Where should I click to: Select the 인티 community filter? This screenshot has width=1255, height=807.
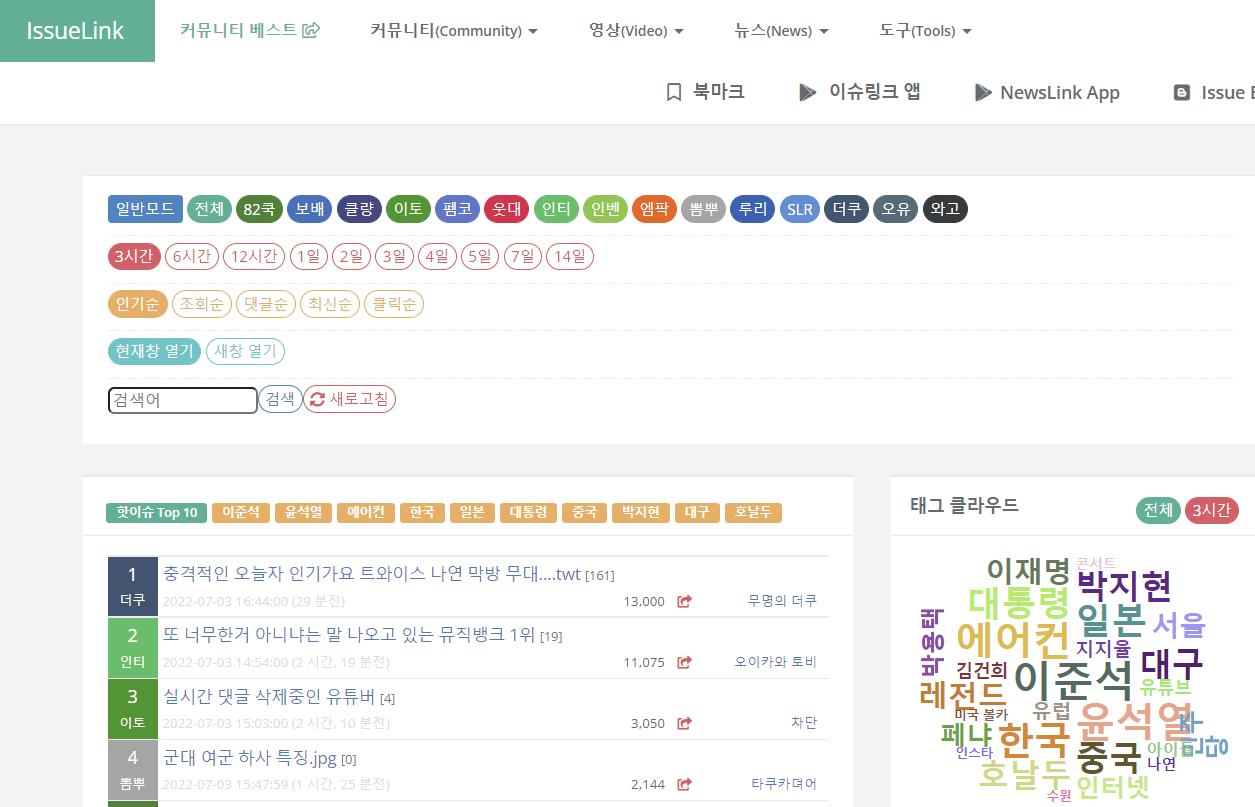coord(556,209)
